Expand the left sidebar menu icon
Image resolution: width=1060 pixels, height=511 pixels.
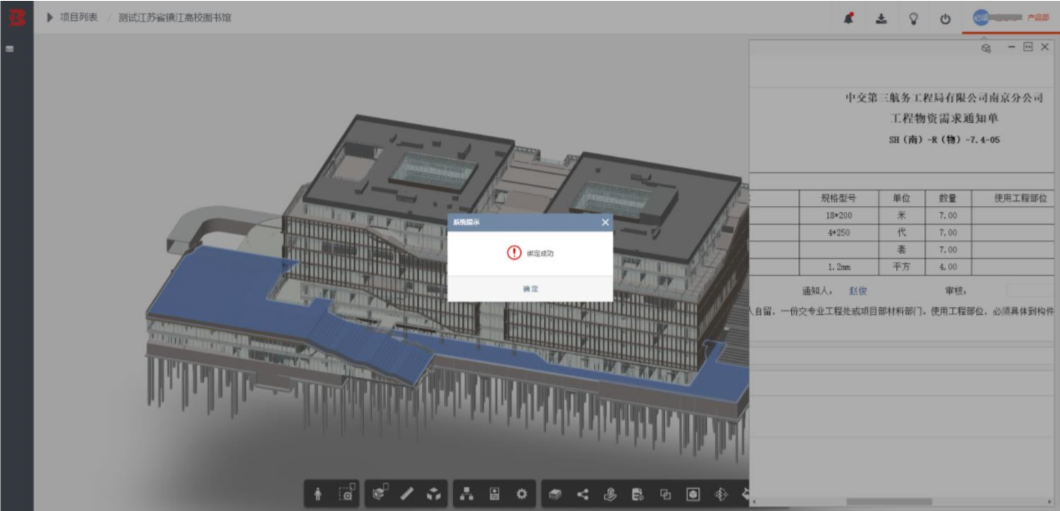(9, 49)
